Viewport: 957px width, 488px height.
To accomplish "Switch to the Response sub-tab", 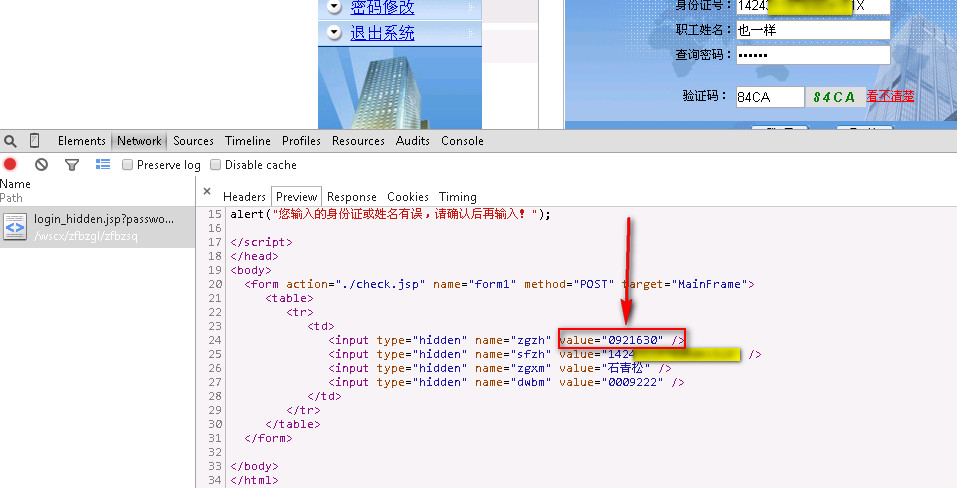I will (x=352, y=196).
